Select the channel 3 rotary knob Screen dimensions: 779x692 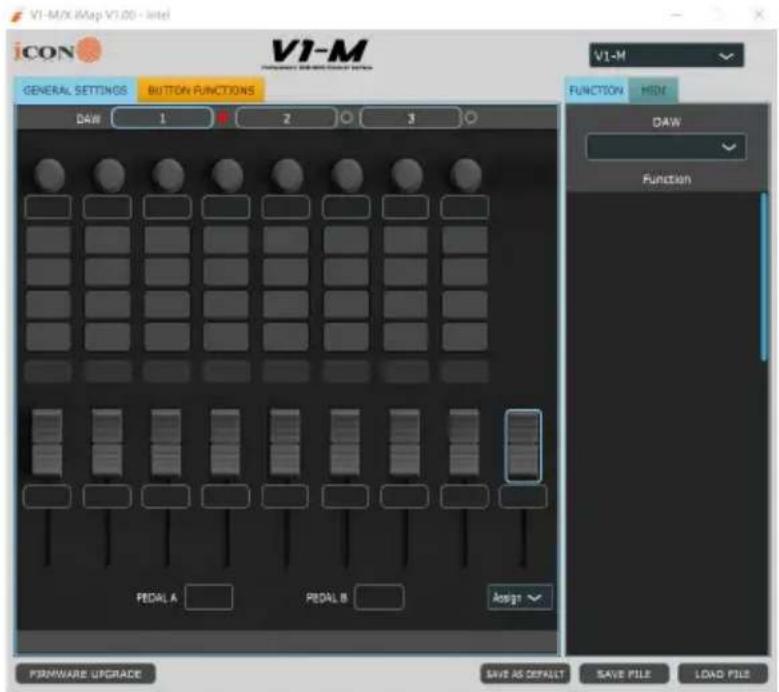pyautogui.click(x=168, y=175)
